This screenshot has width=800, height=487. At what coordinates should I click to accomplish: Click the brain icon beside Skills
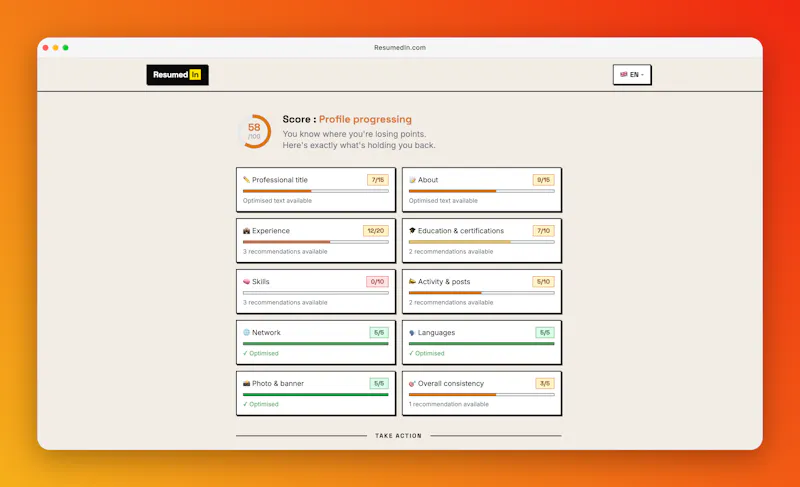pos(246,281)
